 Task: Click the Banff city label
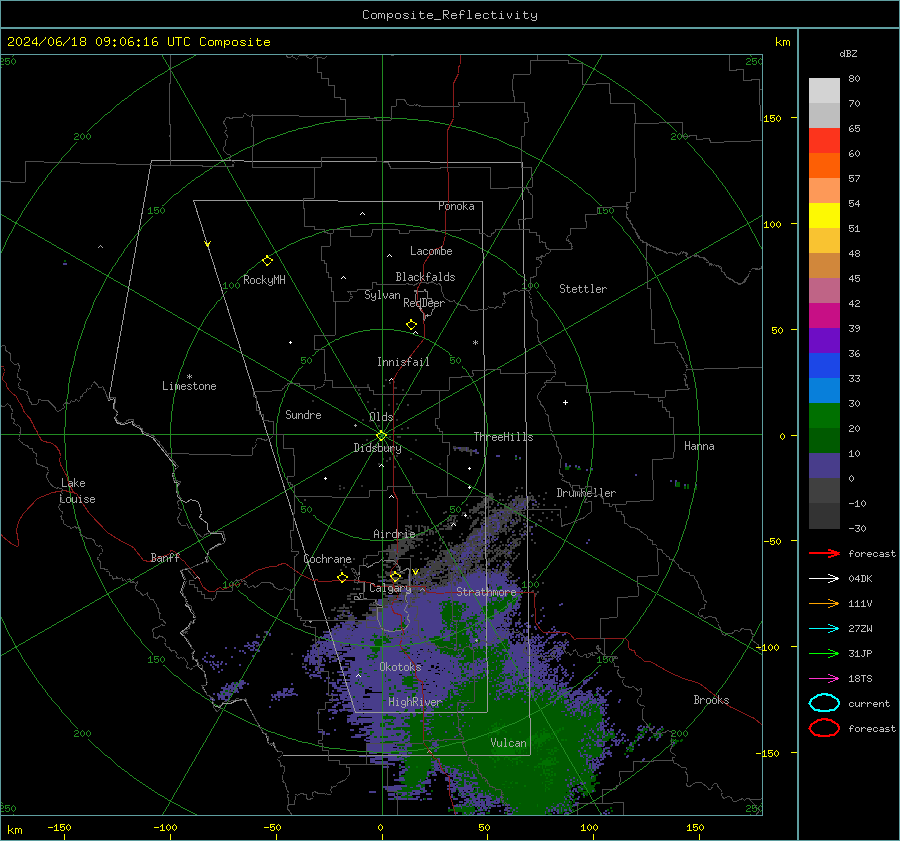pos(165,557)
